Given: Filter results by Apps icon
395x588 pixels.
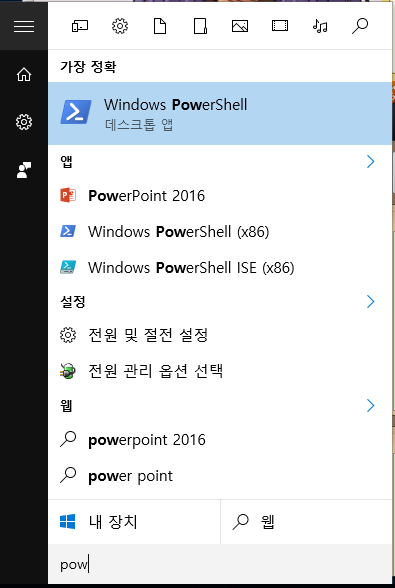Looking at the screenshot, I should click(80, 26).
